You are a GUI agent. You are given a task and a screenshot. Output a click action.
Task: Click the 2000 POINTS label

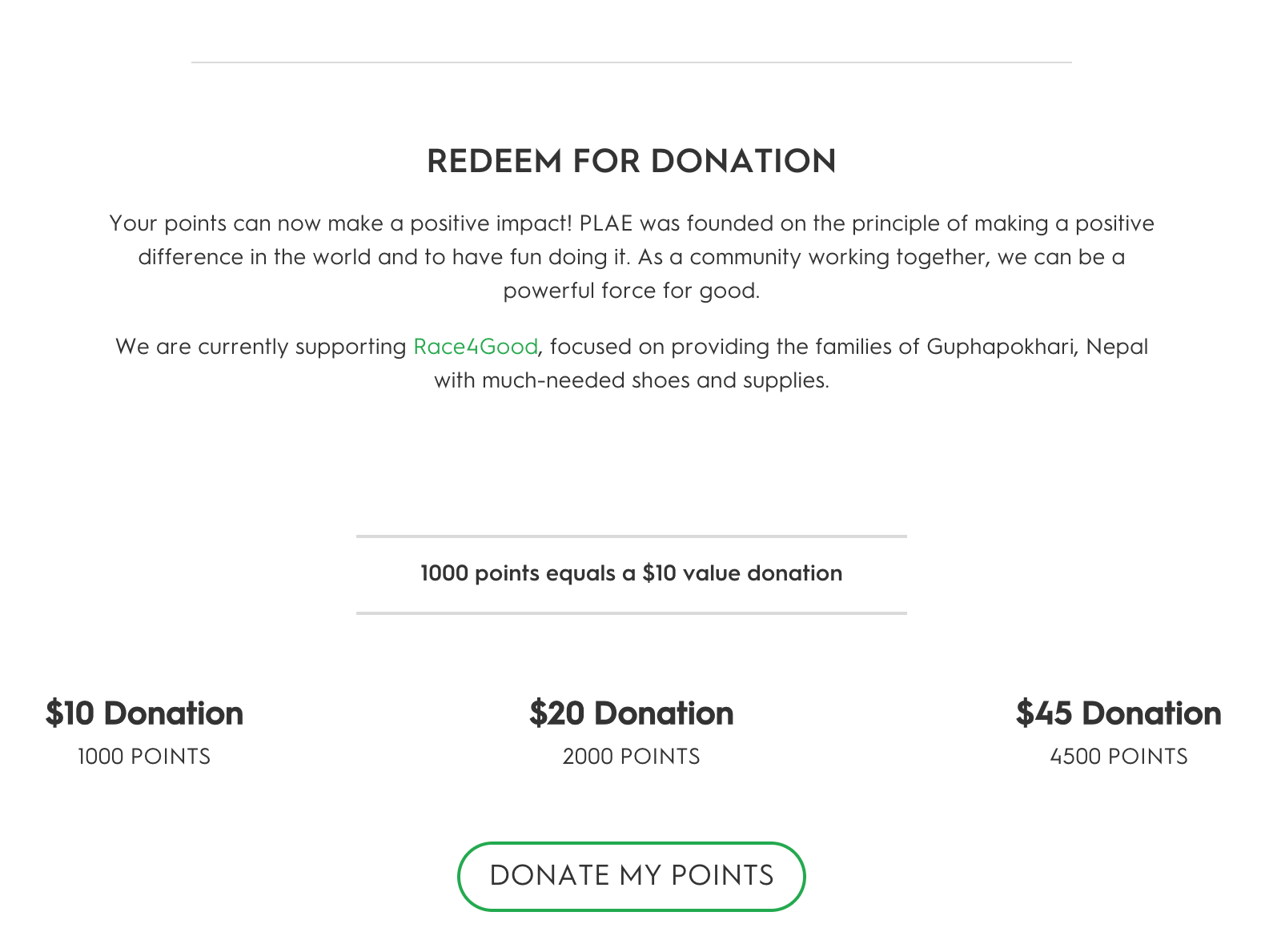point(632,756)
